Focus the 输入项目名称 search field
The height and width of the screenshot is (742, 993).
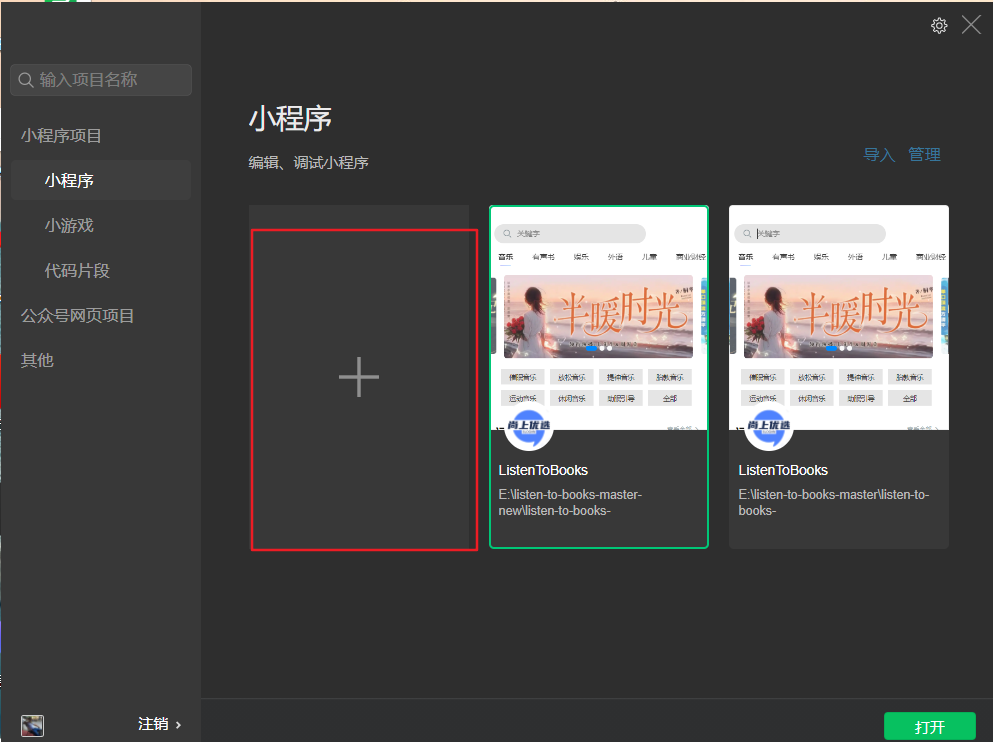101,80
